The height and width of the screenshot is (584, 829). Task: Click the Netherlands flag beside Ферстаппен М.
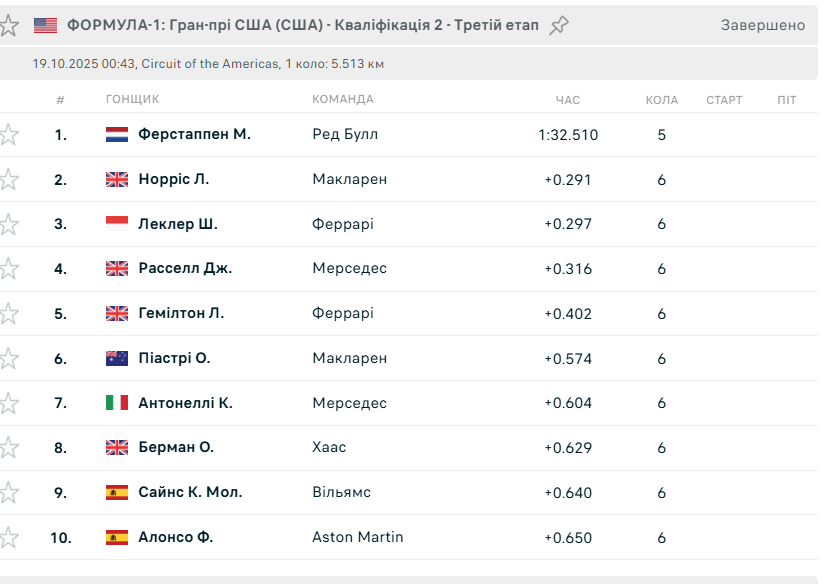pyautogui.click(x=117, y=135)
